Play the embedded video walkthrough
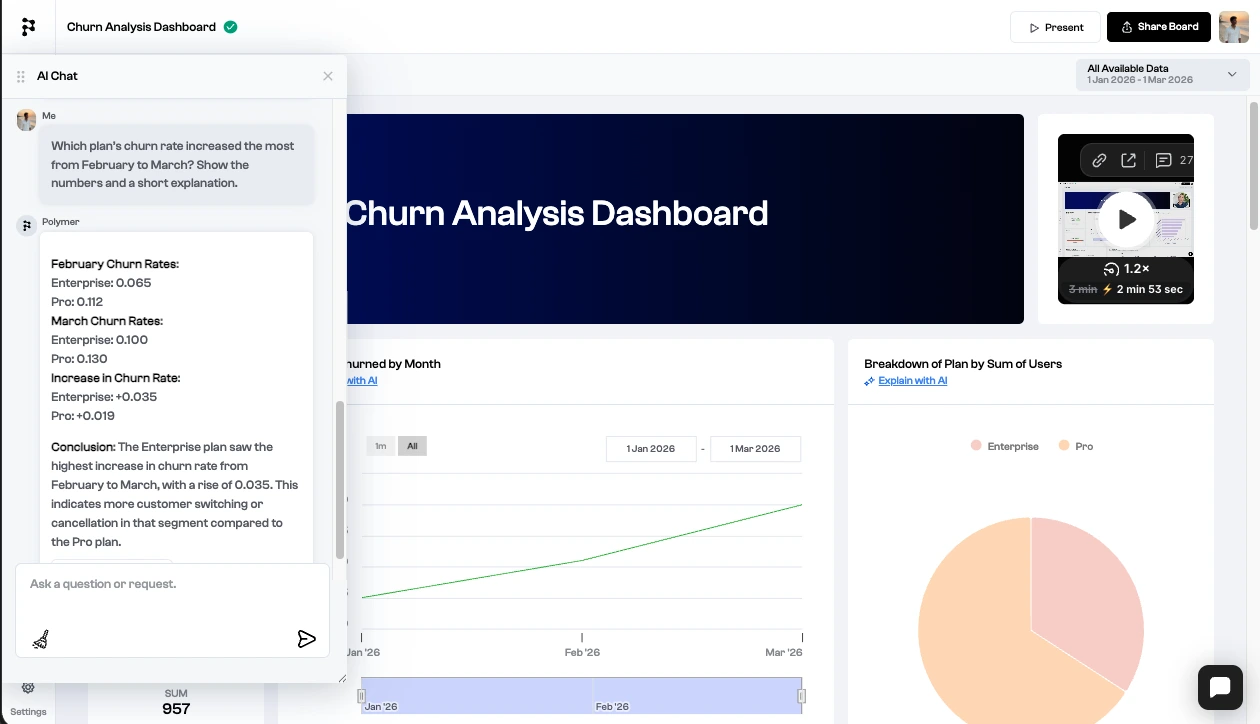Viewport: 1260px width, 724px height. tap(1126, 219)
